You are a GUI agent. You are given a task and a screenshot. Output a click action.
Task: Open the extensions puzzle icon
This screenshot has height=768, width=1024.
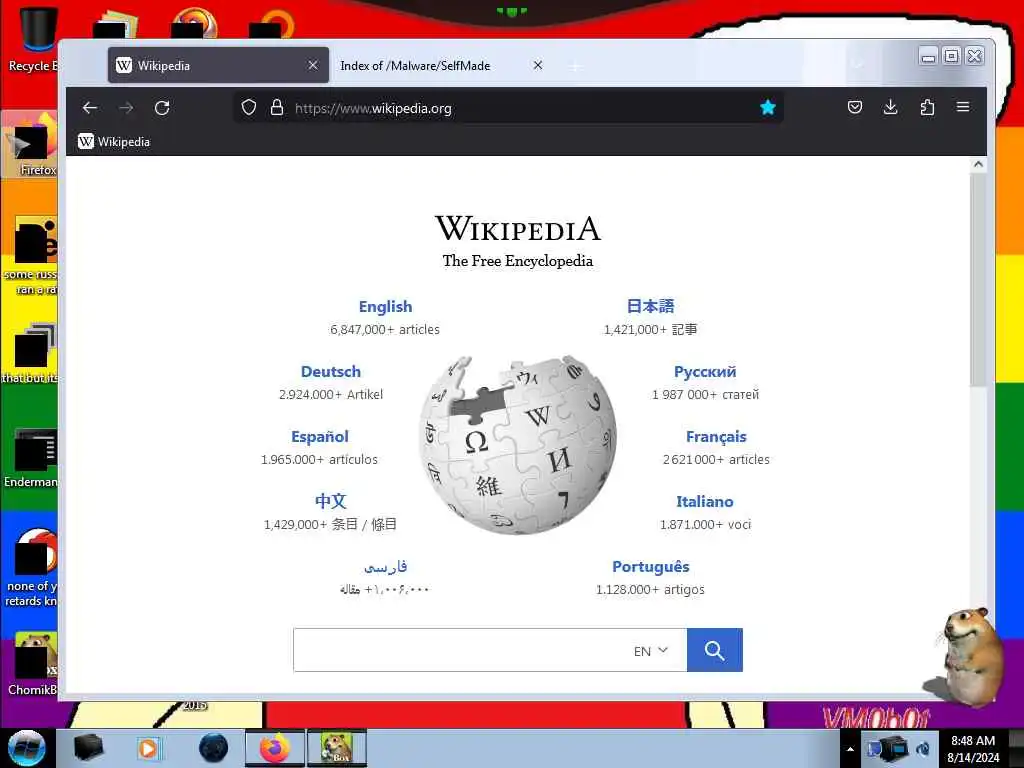[927, 107]
